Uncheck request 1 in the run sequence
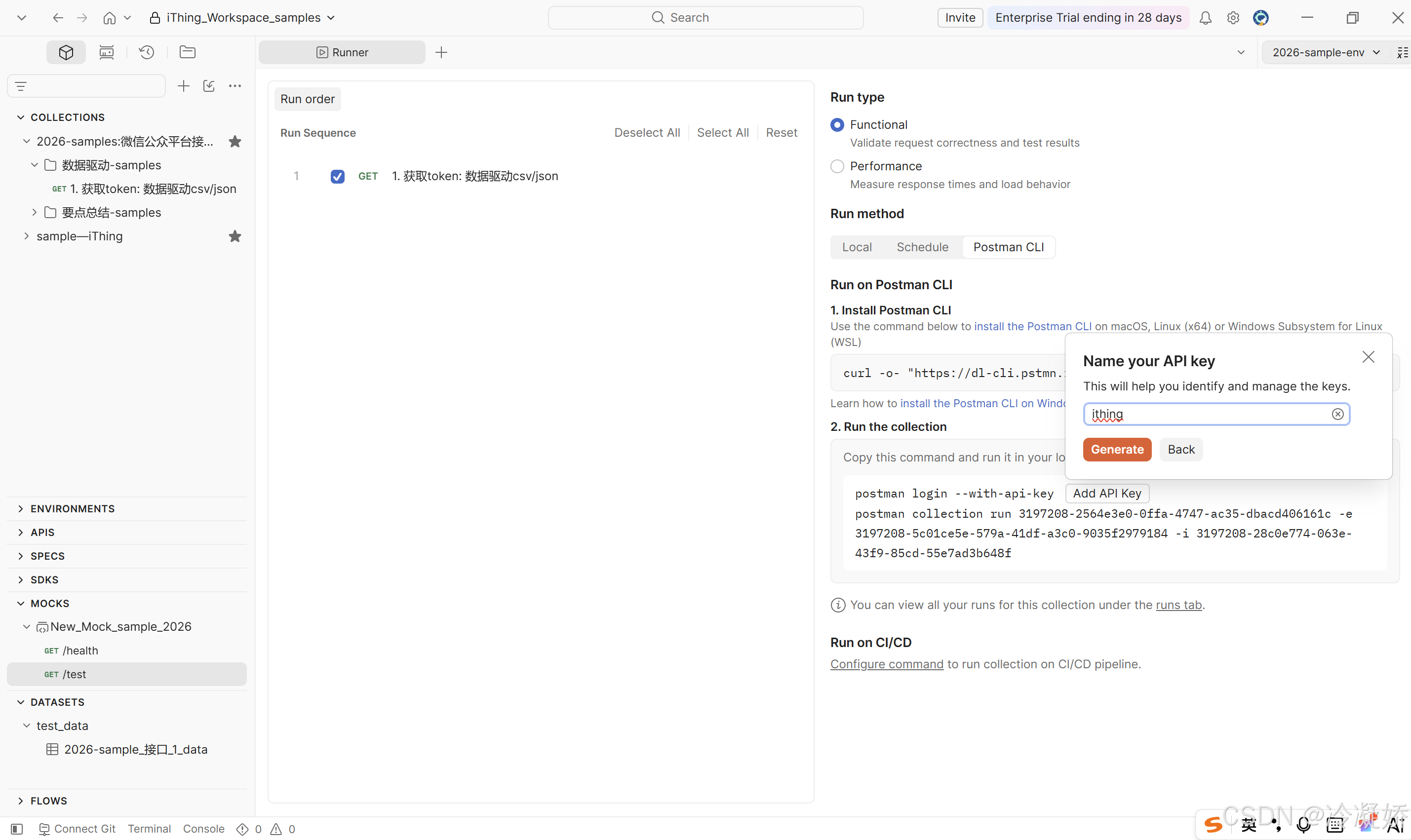Image resolution: width=1411 pixels, height=840 pixels. click(x=338, y=177)
